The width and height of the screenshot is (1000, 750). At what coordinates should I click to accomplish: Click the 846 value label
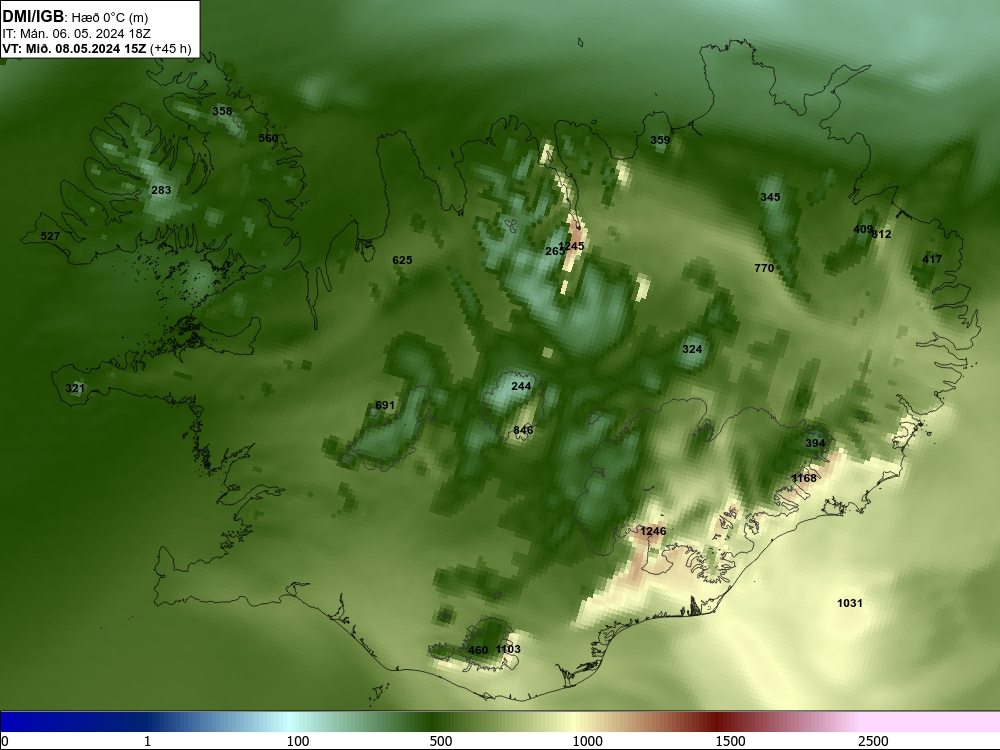coord(523,430)
